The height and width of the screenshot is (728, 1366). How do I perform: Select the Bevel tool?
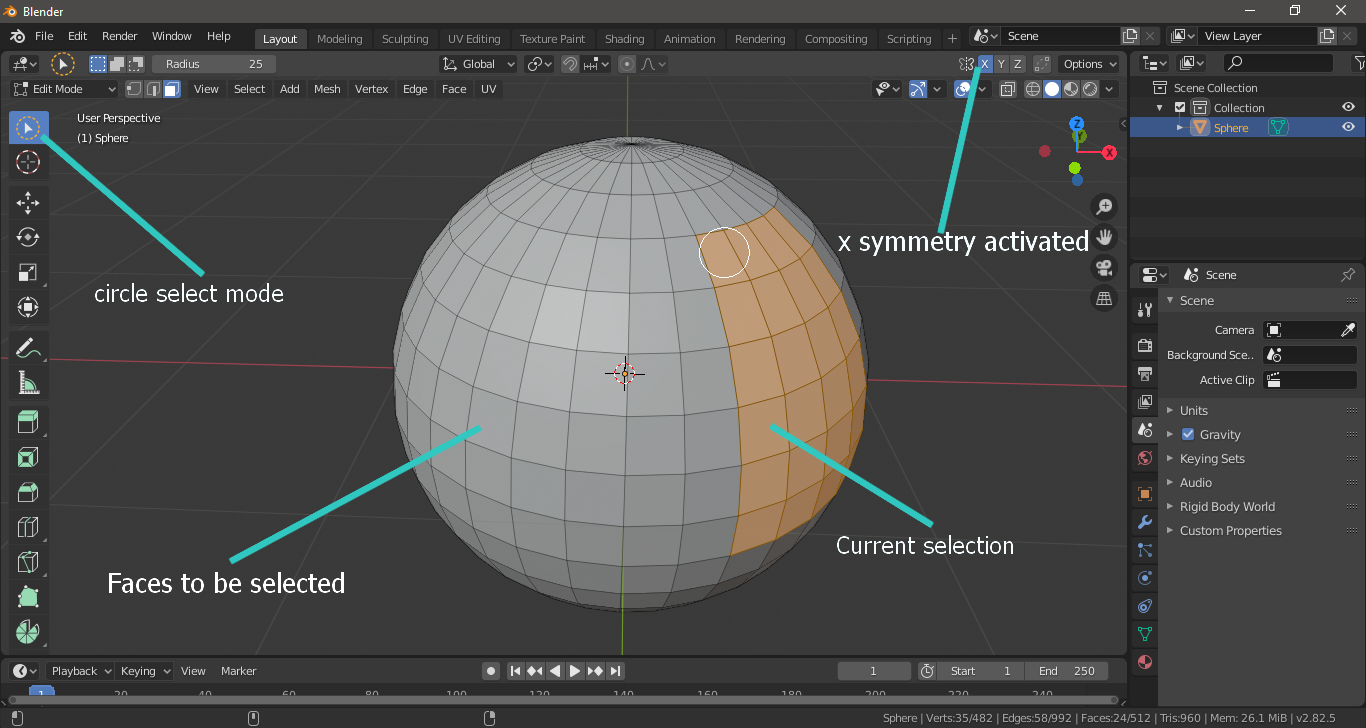[x=28, y=492]
